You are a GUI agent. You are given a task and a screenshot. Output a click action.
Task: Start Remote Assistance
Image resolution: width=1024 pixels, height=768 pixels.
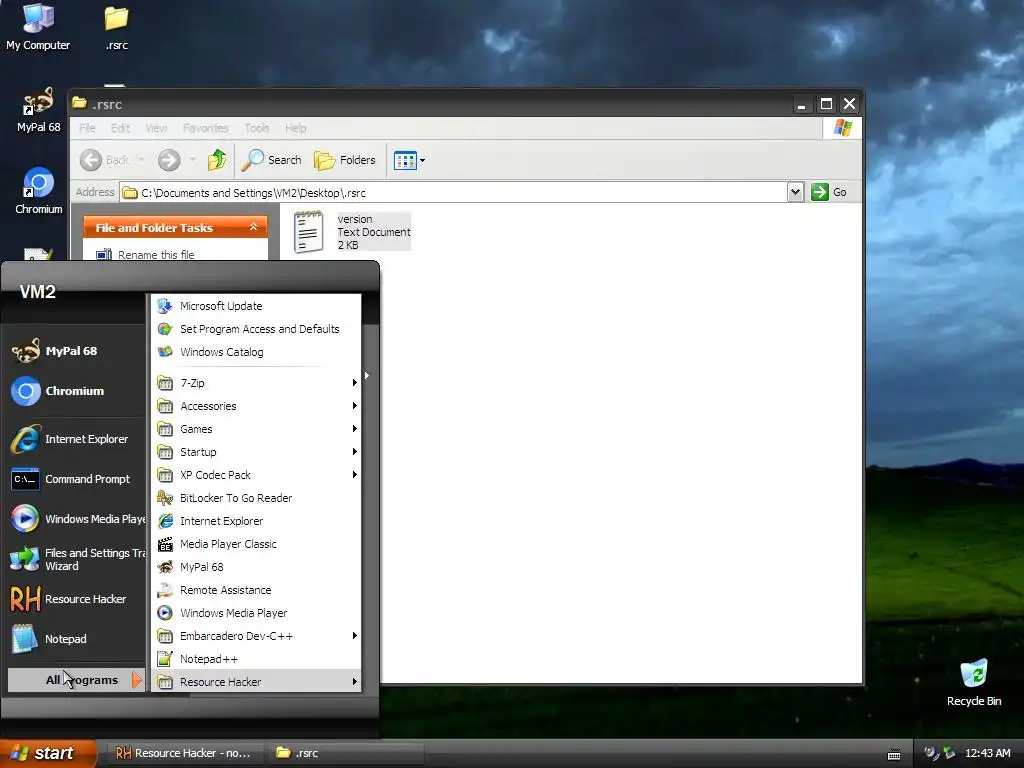click(x=256, y=590)
